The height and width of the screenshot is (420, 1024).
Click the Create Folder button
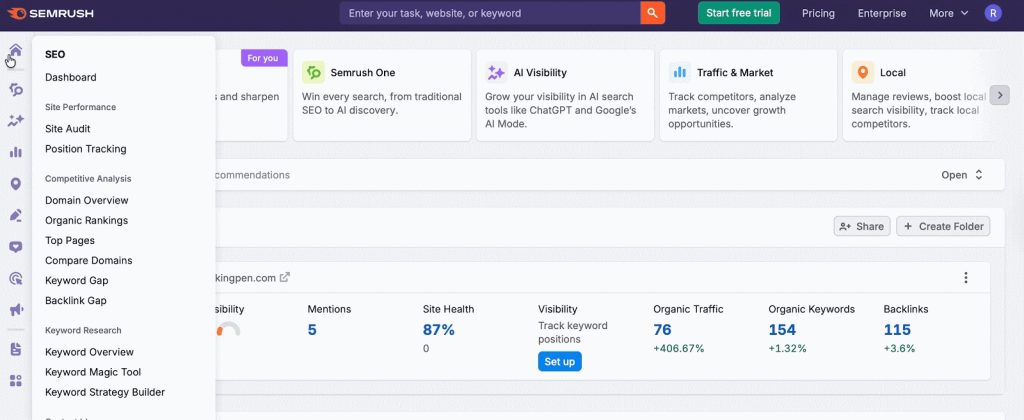click(x=942, y=226)
